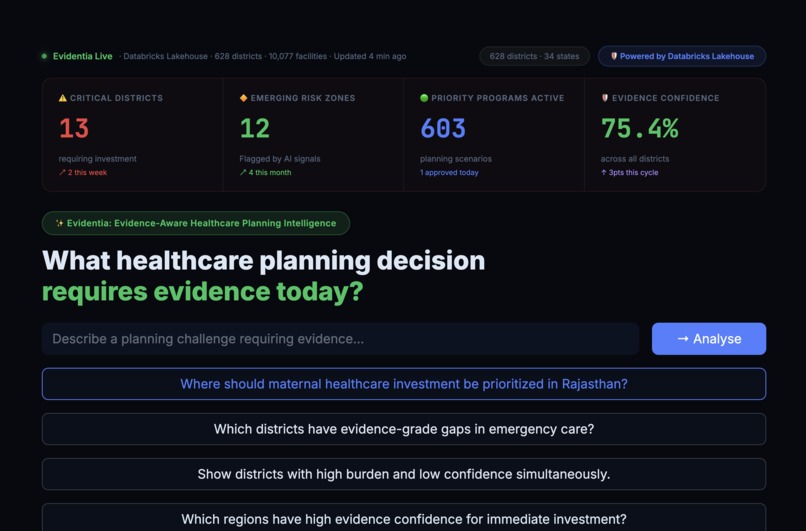This screenshot has height=531, width=806.
Task: Click the '3pts this cycle' trend text
Action: (x=630, y=173)
